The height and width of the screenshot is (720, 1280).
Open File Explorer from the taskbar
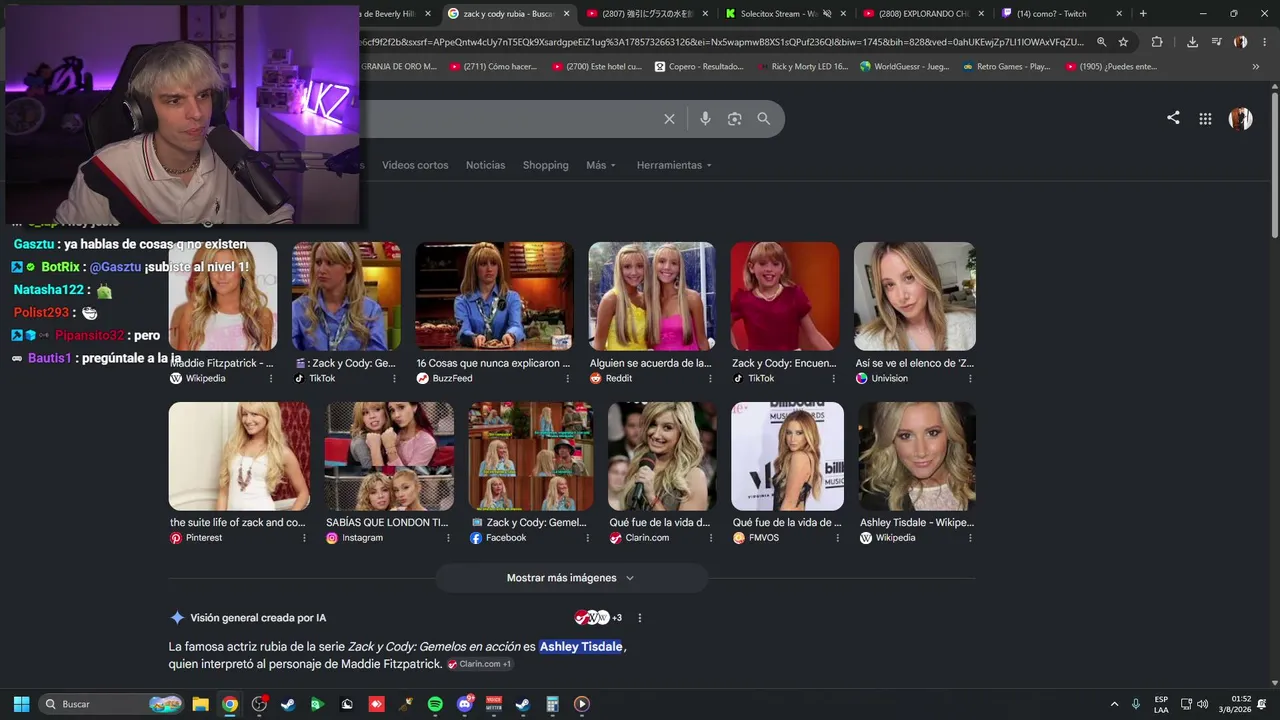pos(200,704)
